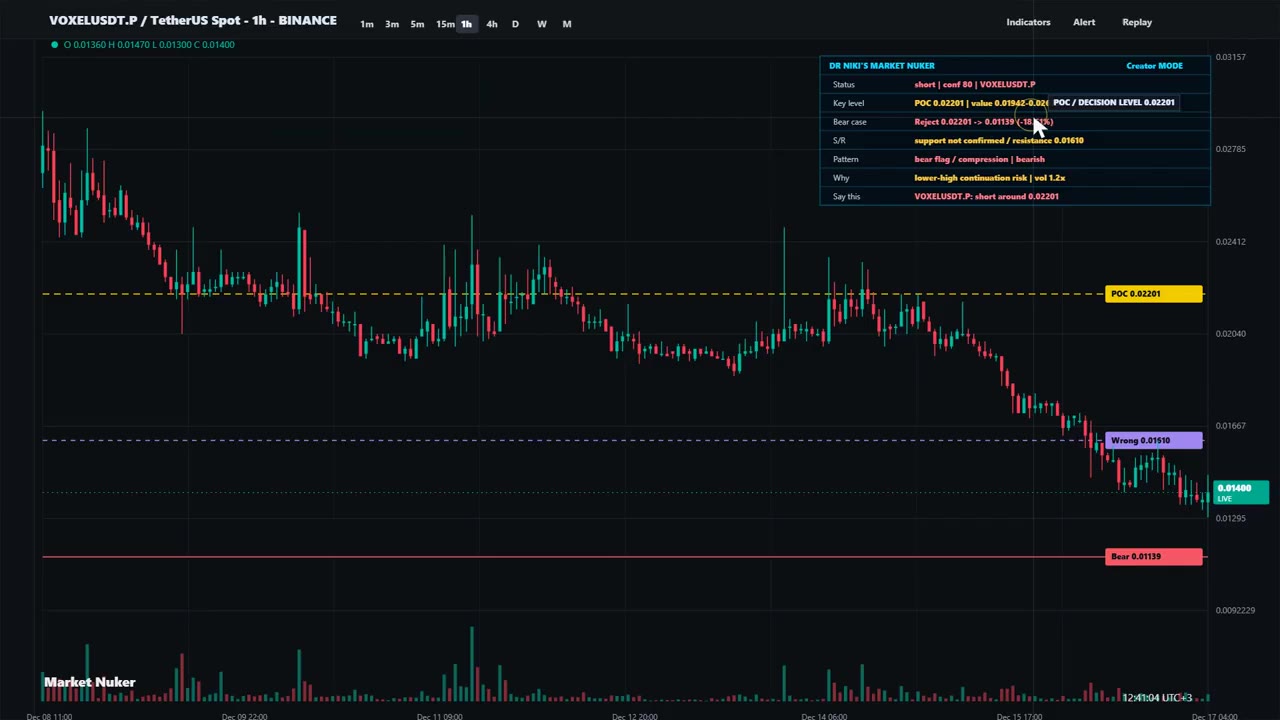The height and width of the screenshot is (720, 1280).
Task: Switch to the 3m timeframe
Action: (x=392, y=24)
